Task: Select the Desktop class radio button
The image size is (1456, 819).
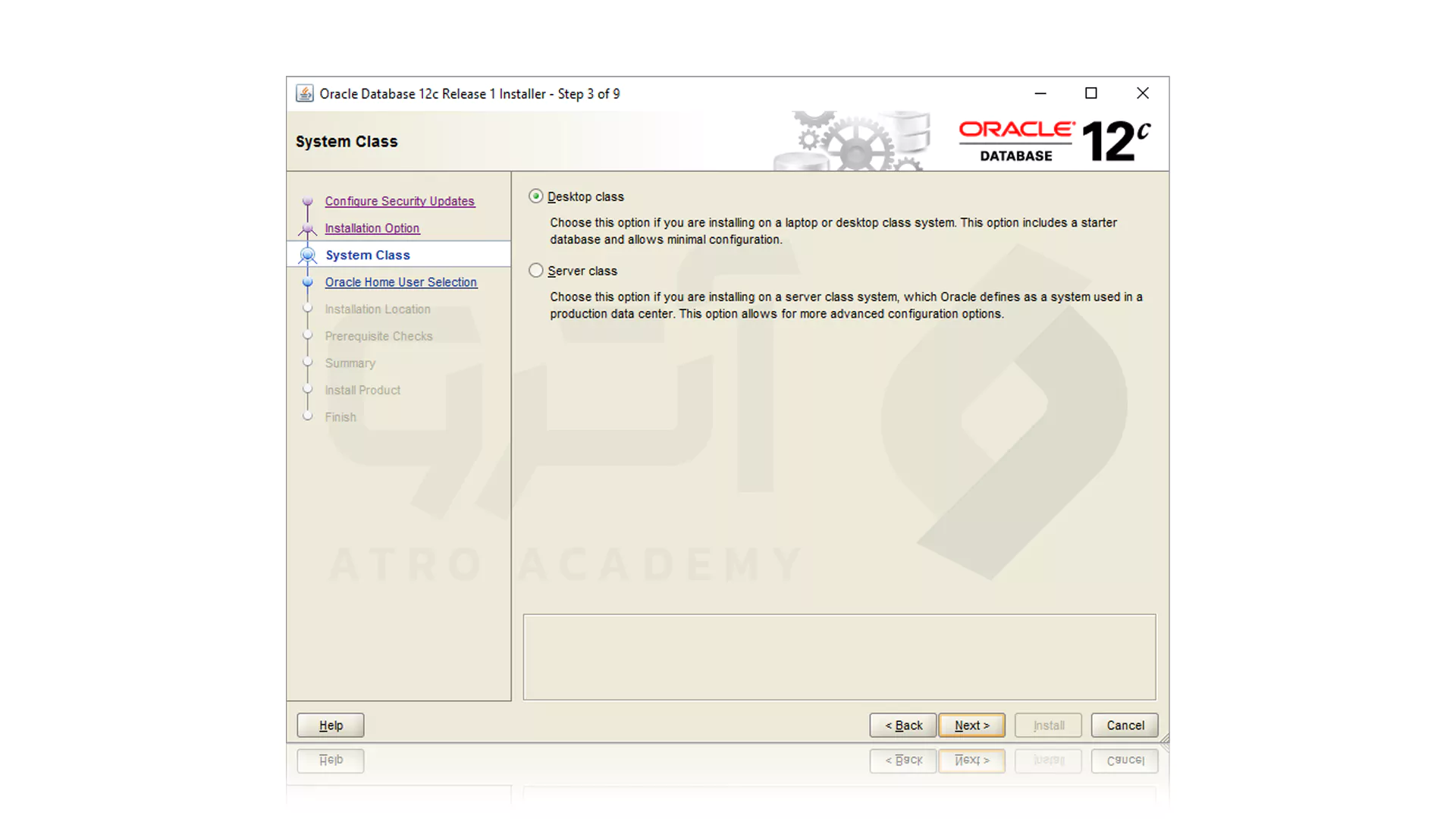Action: (x=536, y=196)
